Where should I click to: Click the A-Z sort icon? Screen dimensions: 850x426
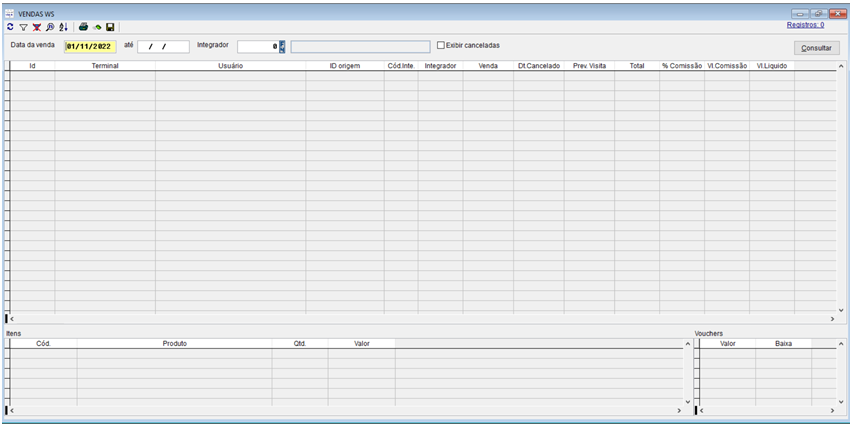point(63,27)
